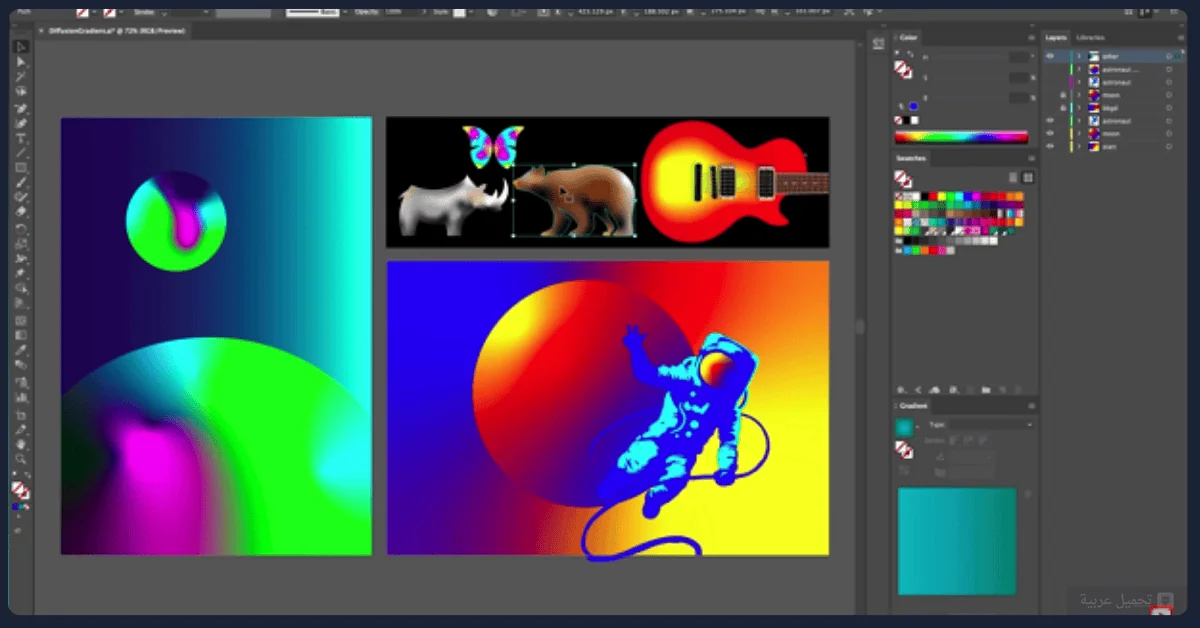Expand the visible moon layer arrow
Viewport: 1200px width, 628px height.
click(1079, 133)
